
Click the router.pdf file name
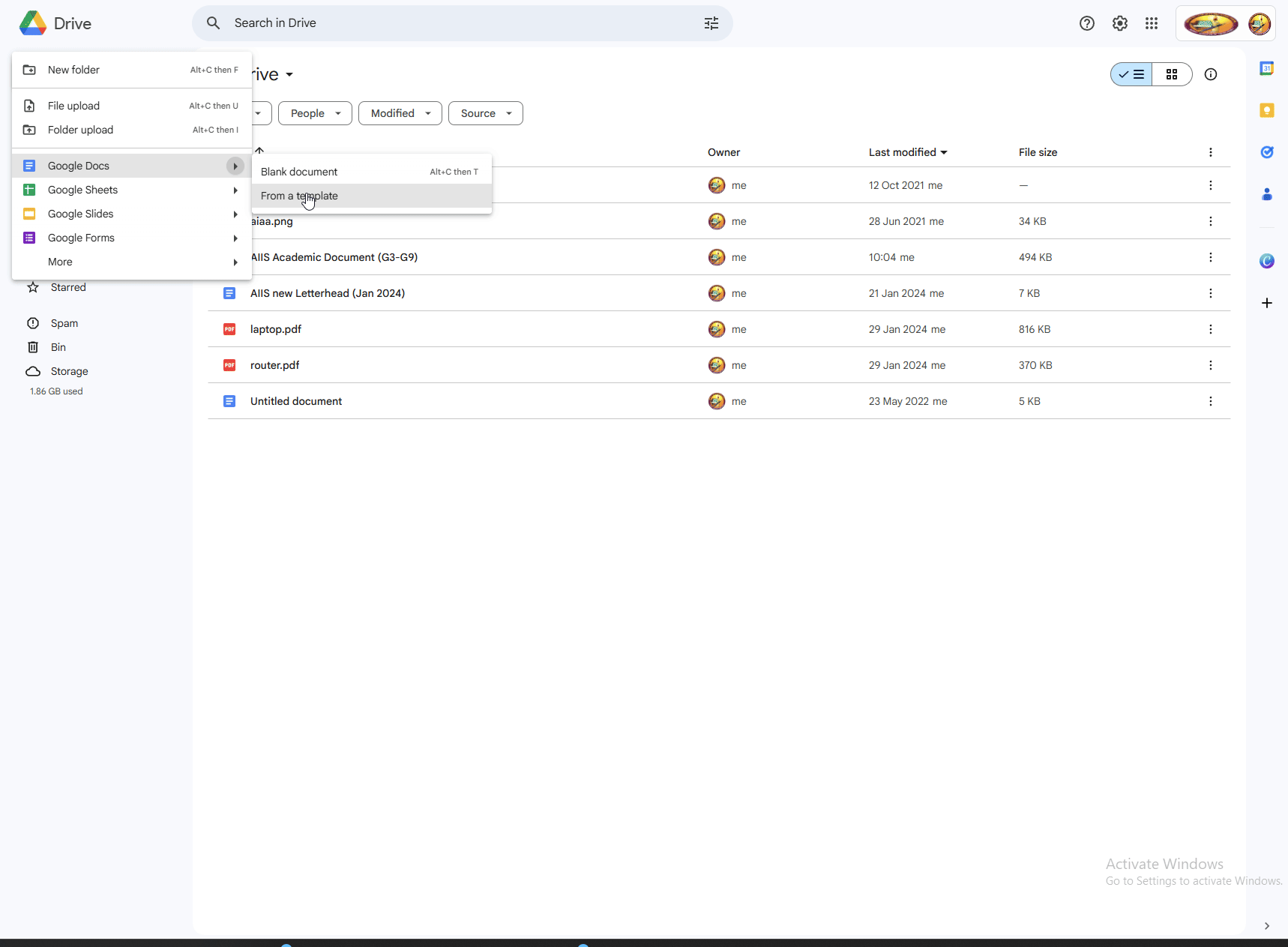point(274,365)
